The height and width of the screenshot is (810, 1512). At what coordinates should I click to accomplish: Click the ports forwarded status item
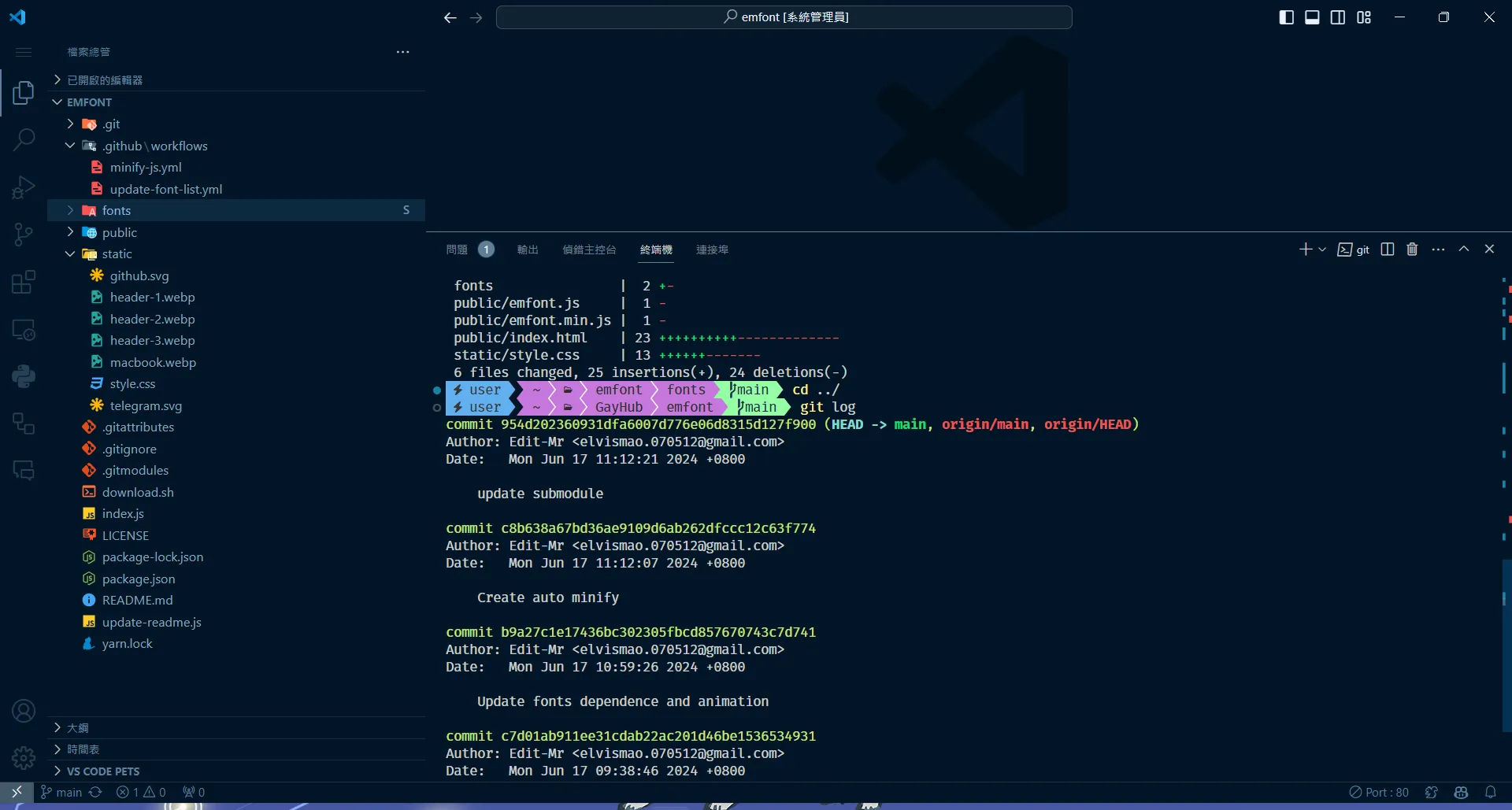[x=194, y=792]
